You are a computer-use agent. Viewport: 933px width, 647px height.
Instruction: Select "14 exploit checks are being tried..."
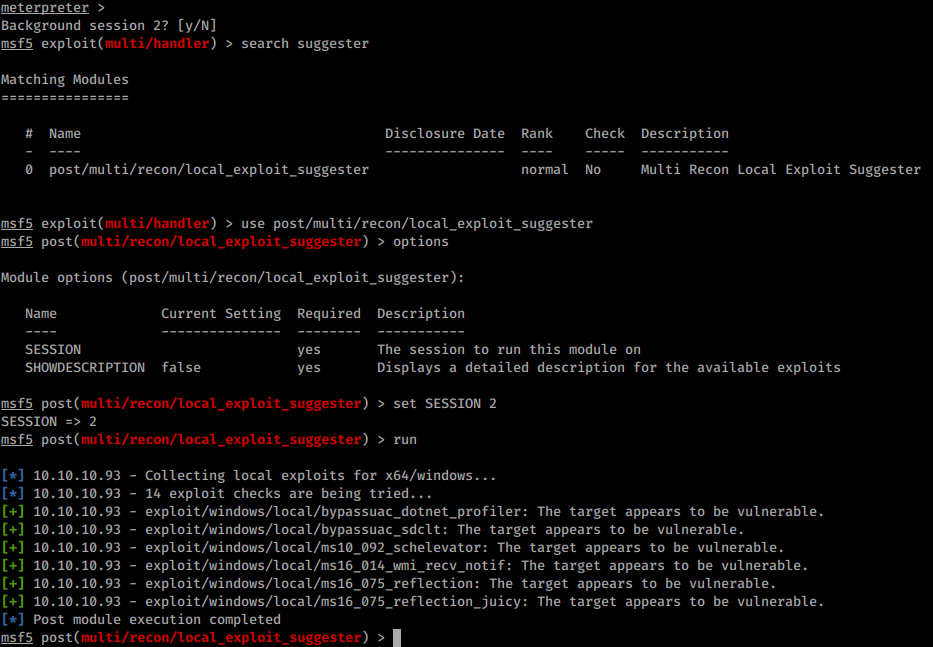pyautogui.click(x=288, y=493)
